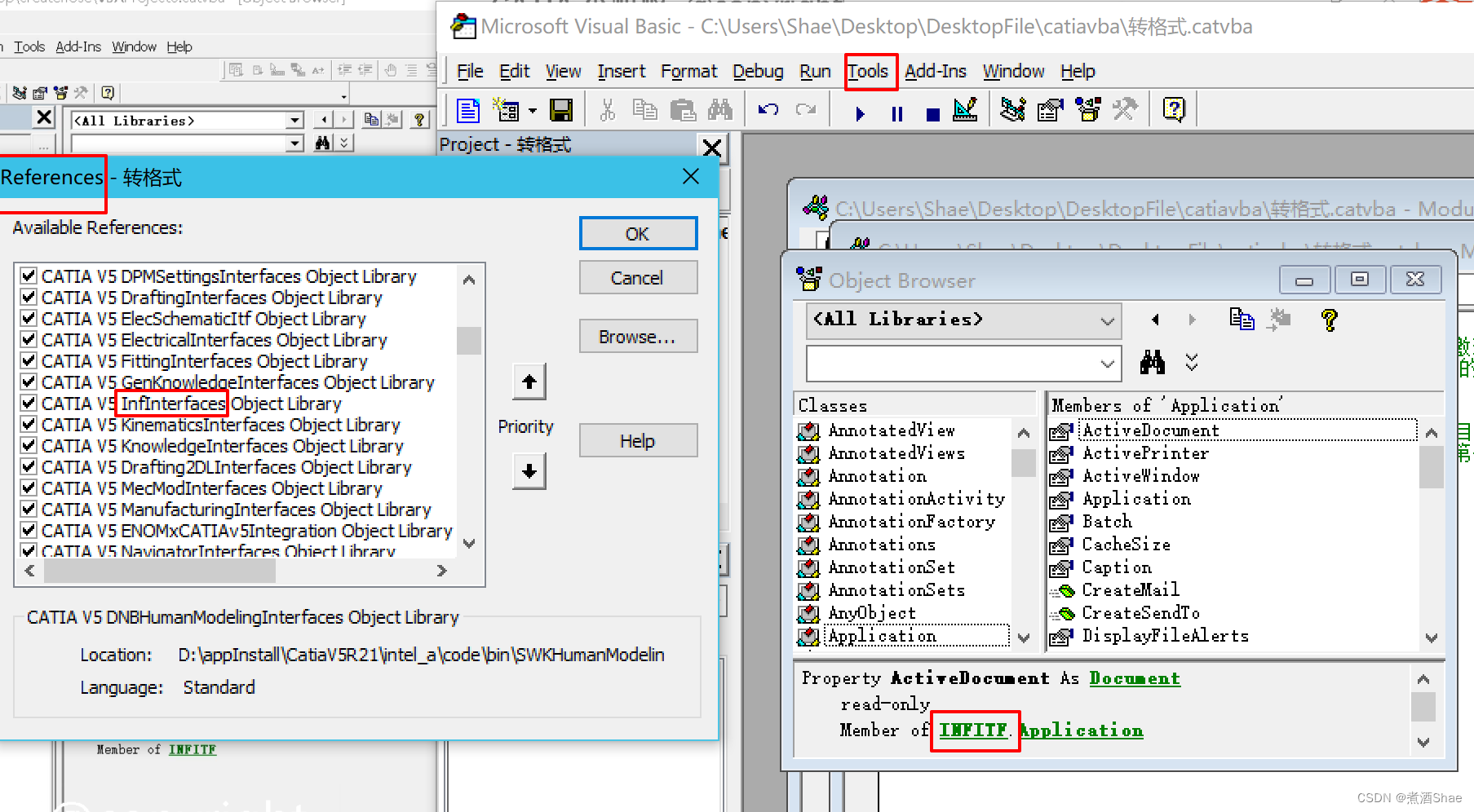Click the Cut scissors icon
The image size is (1474, 812).
(x=608, y=110)
